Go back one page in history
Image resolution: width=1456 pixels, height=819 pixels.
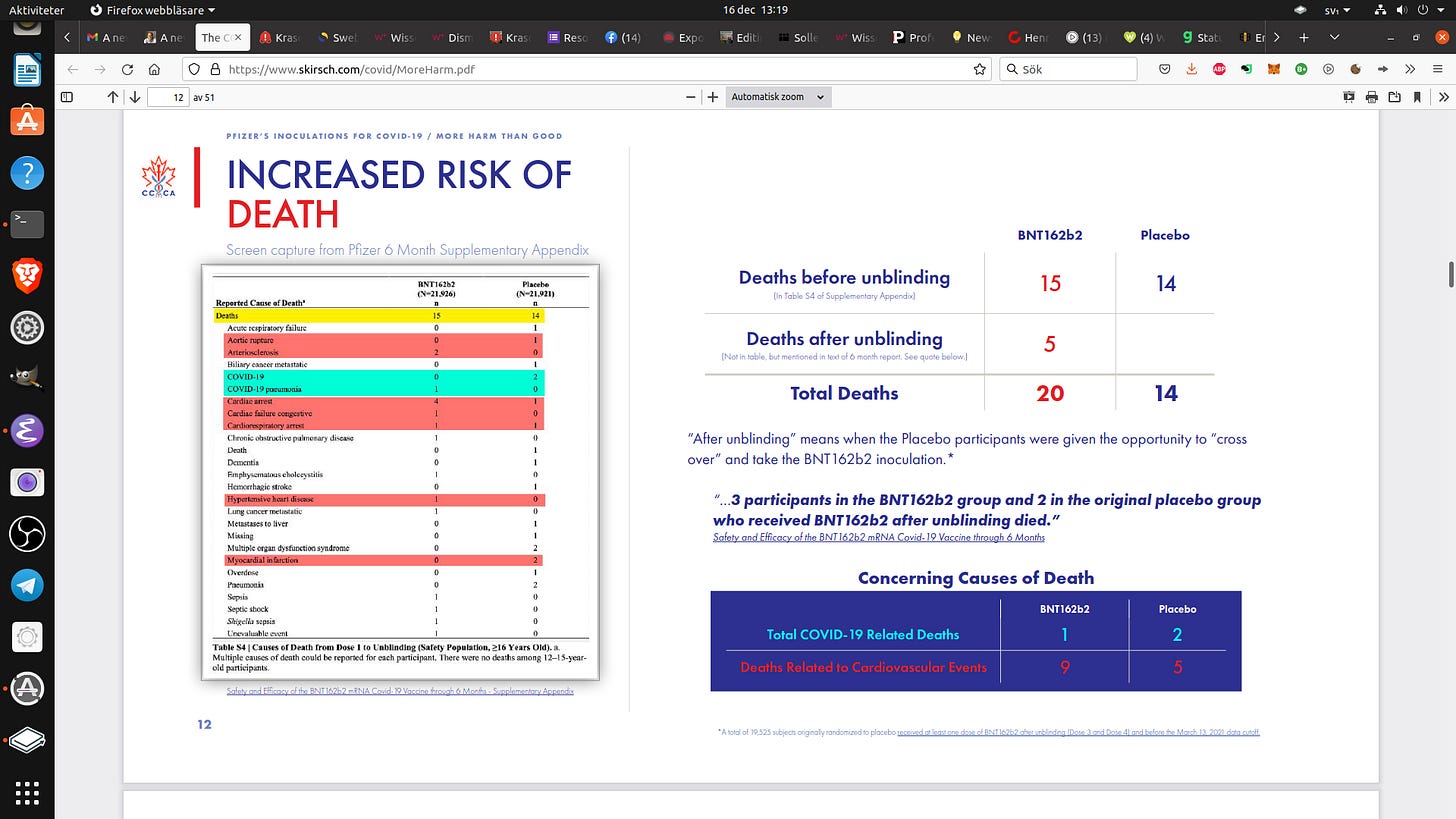pyautogui.click(x=72, y=69)
